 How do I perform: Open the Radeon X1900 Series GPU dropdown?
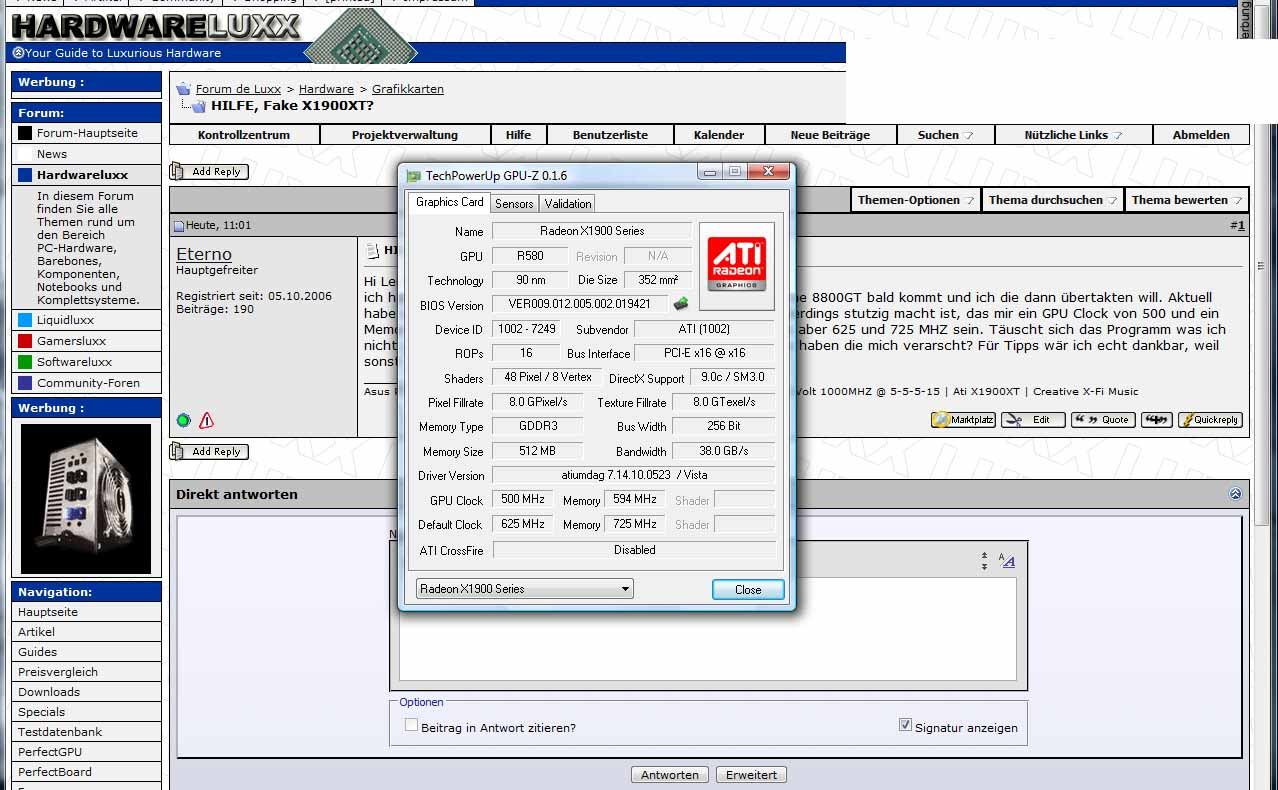click(x=525, y=588)
